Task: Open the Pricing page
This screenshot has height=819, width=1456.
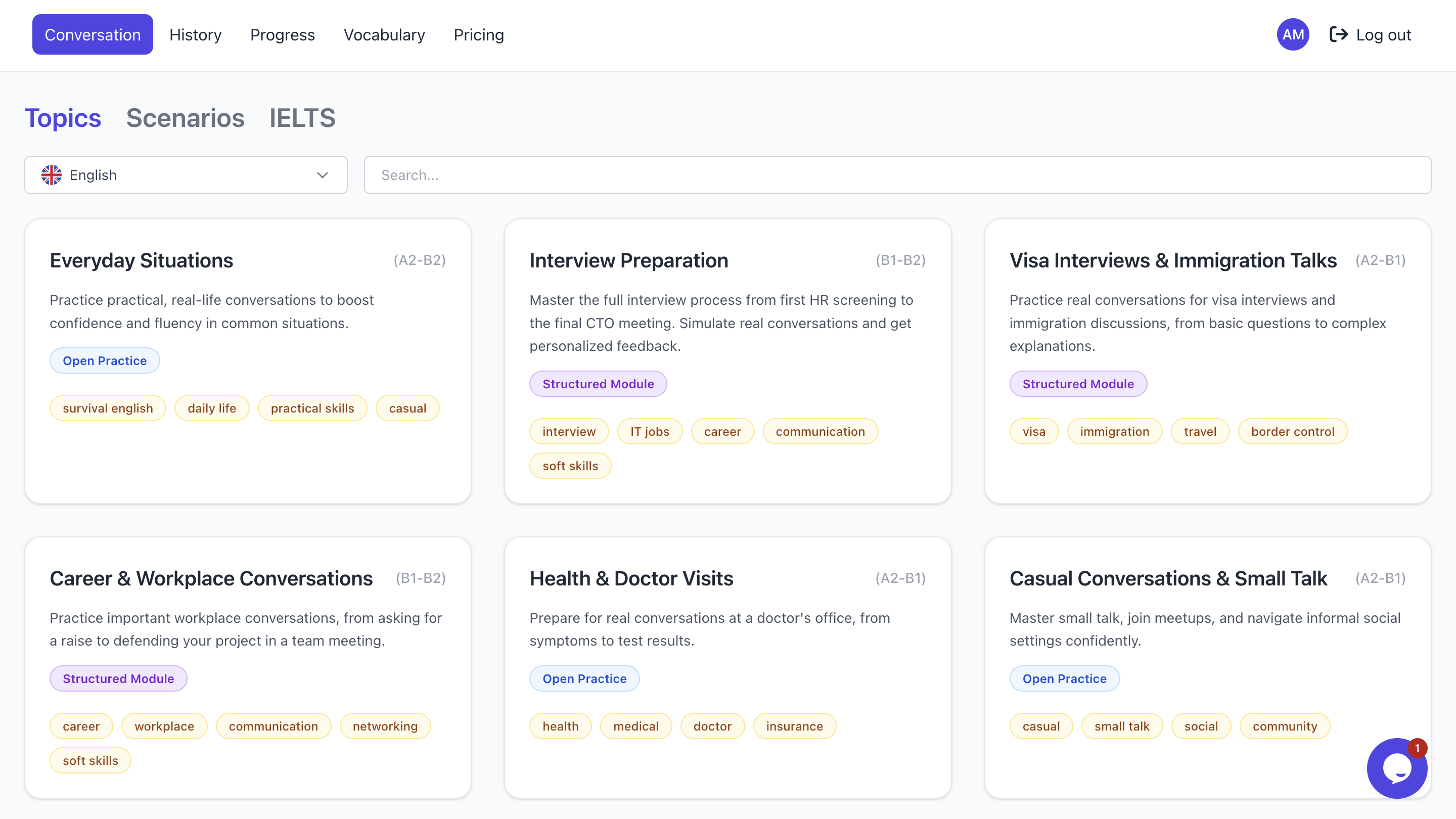Action: (x=478, y=34)
